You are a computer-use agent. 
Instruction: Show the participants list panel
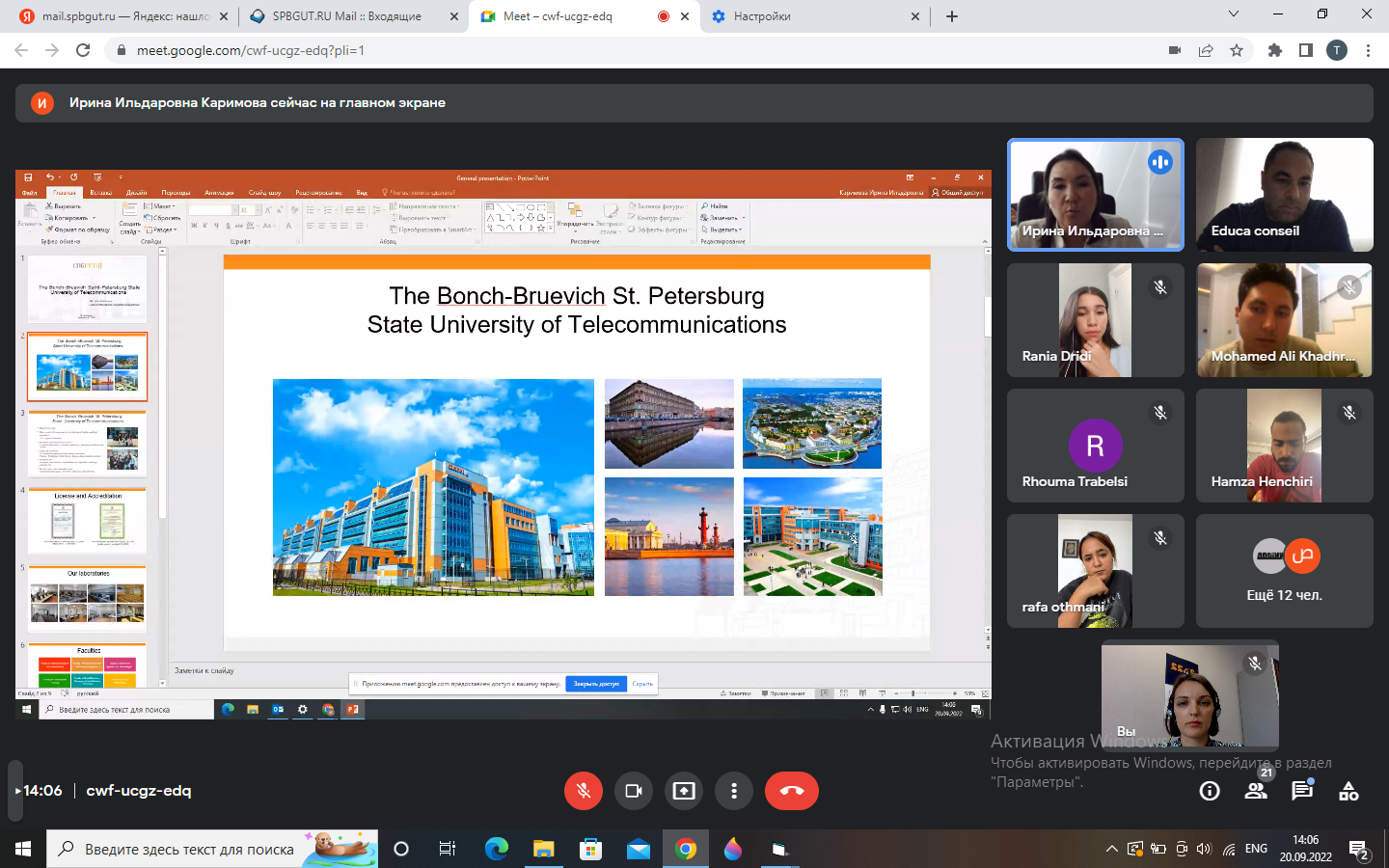pos(1256,792)
